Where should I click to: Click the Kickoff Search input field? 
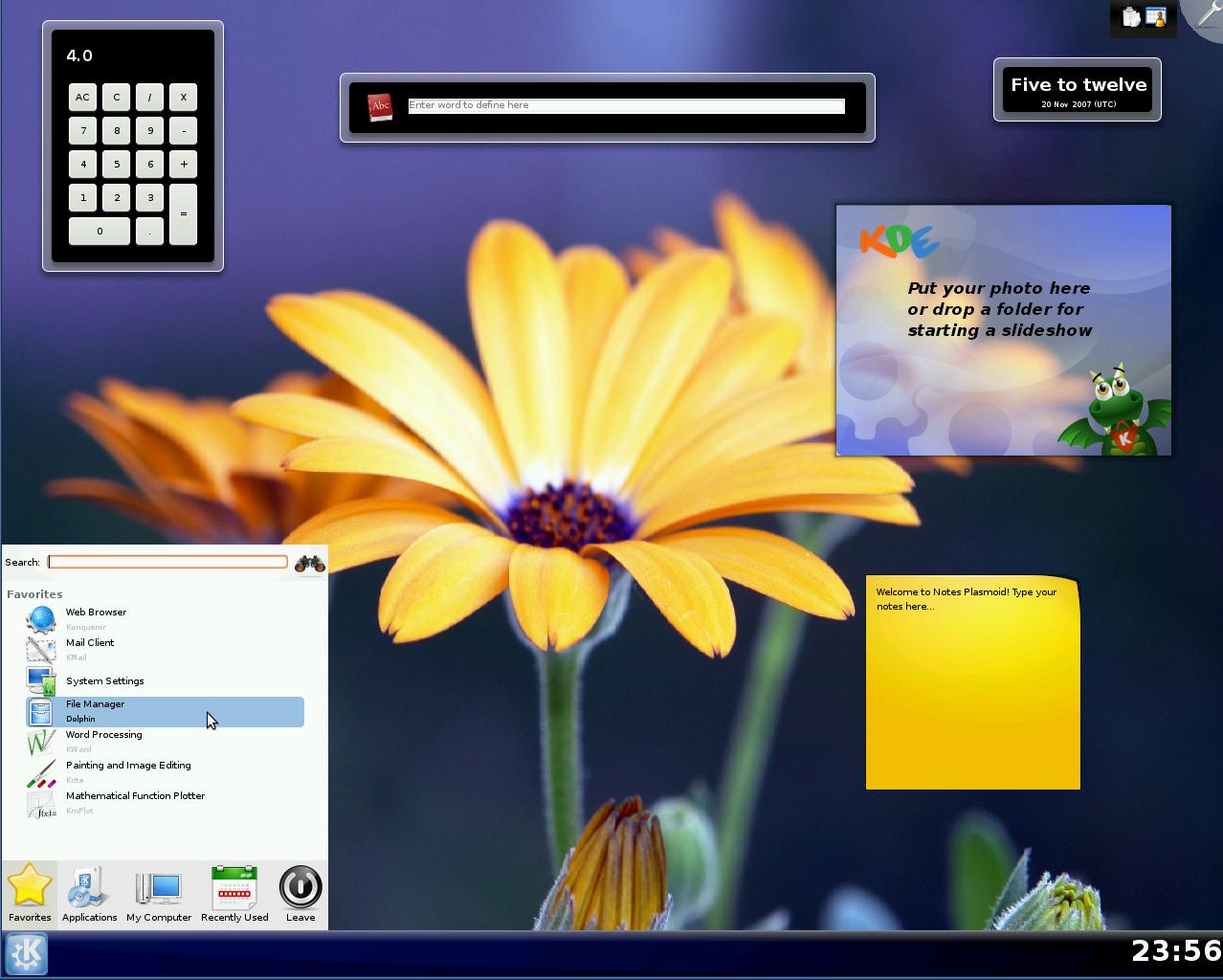coord(167,562)
